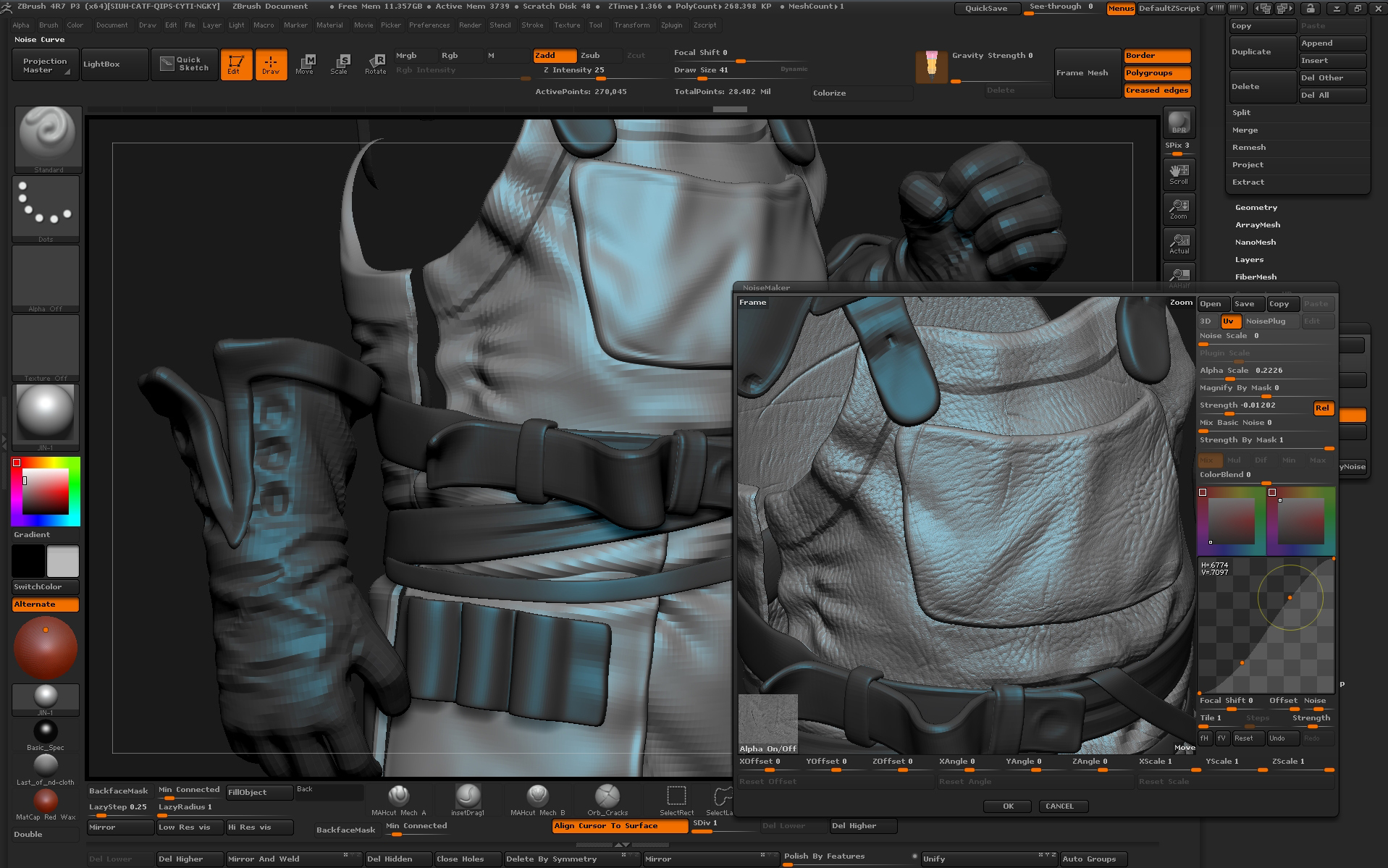Select the MAHcut Mech B brush

click(537, 799)
